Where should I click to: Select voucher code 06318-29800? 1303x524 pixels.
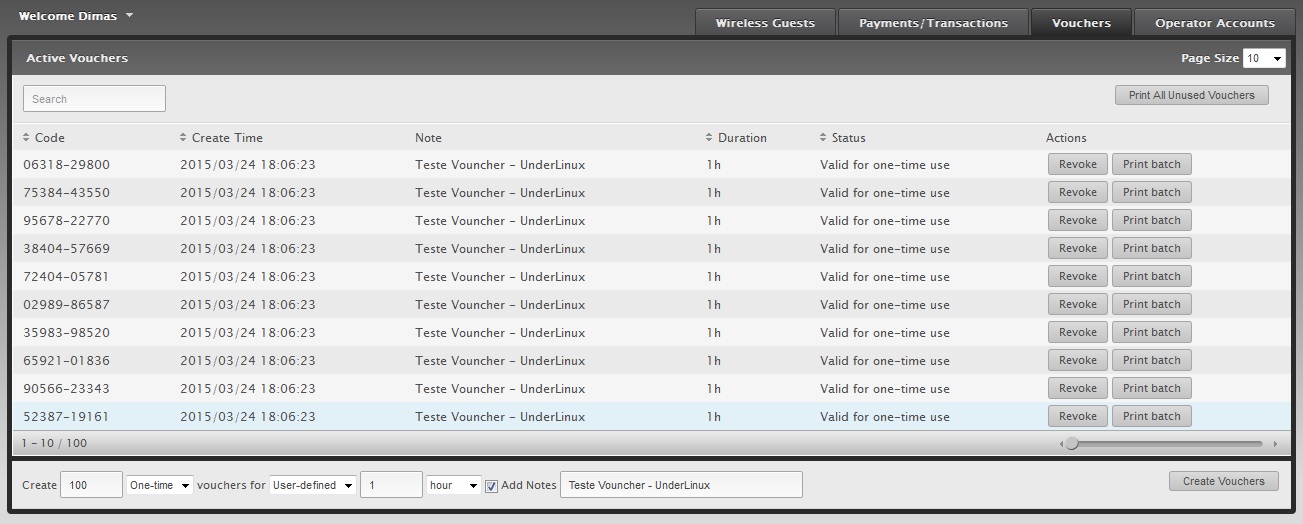click(67, 164)
